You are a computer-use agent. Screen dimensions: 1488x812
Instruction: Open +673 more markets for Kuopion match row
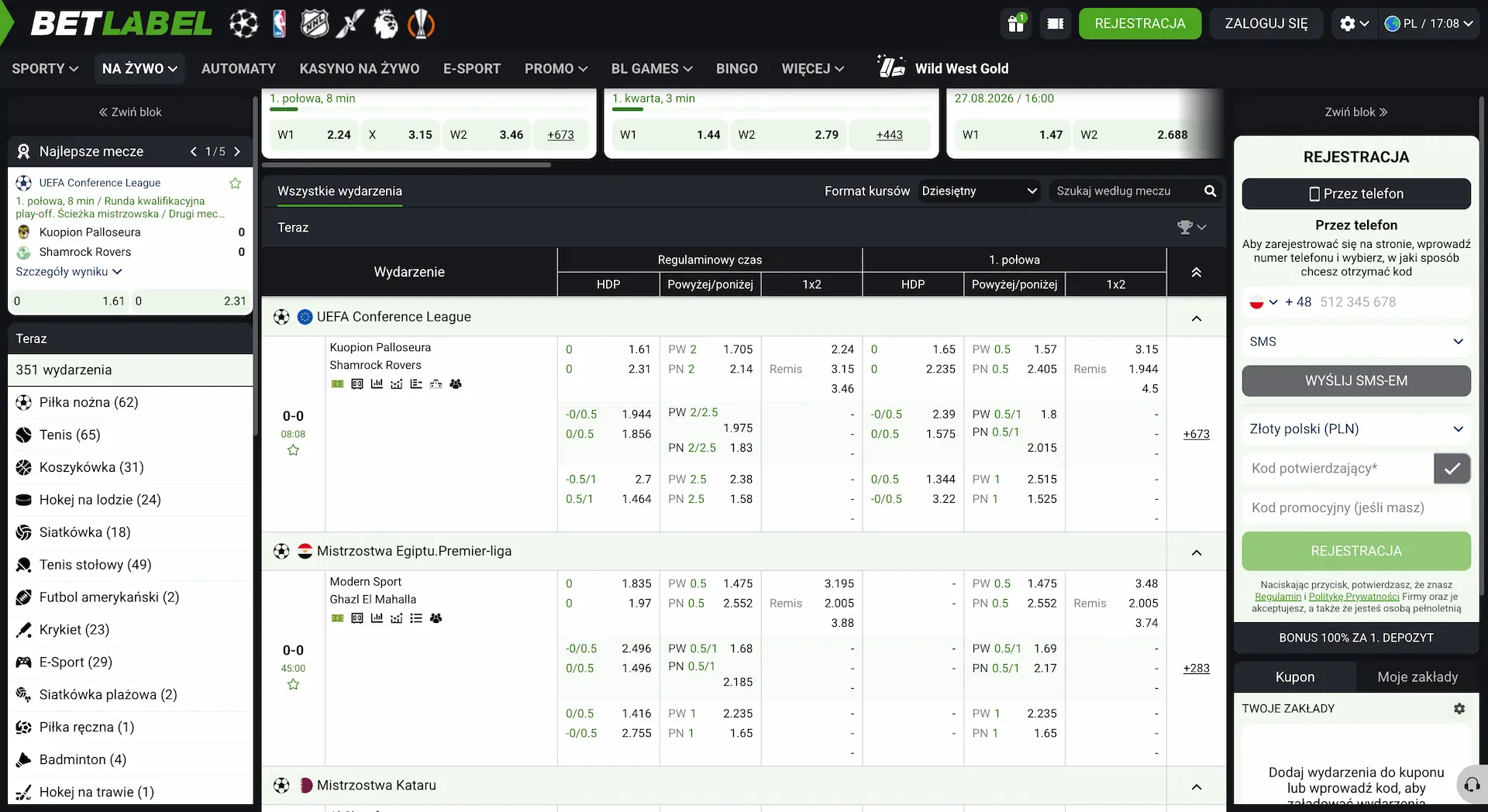click(x=1196, y=434)
